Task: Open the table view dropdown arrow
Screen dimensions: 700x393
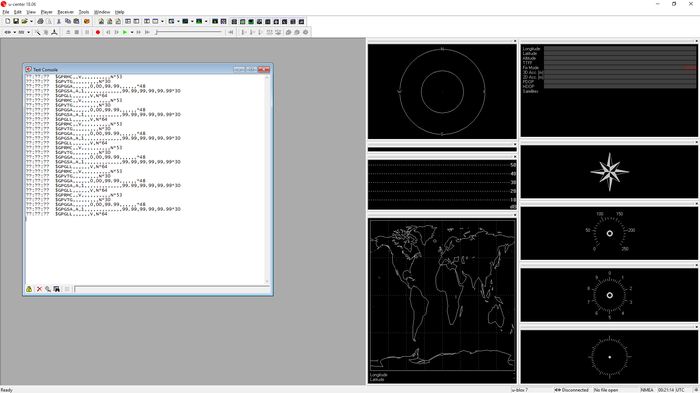Action: 162,21
